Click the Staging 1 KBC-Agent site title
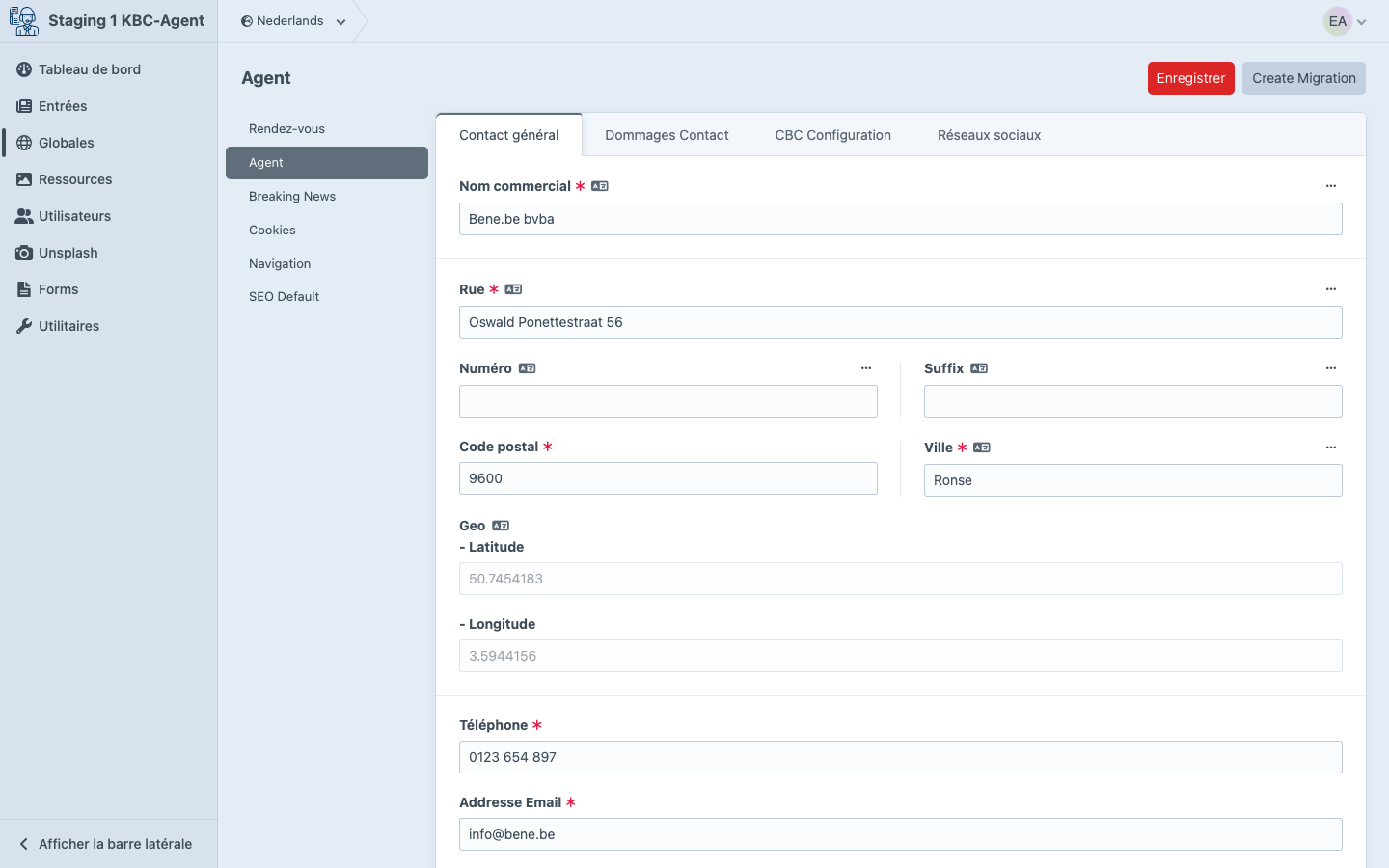The image size is (1389, 868). 126,21
